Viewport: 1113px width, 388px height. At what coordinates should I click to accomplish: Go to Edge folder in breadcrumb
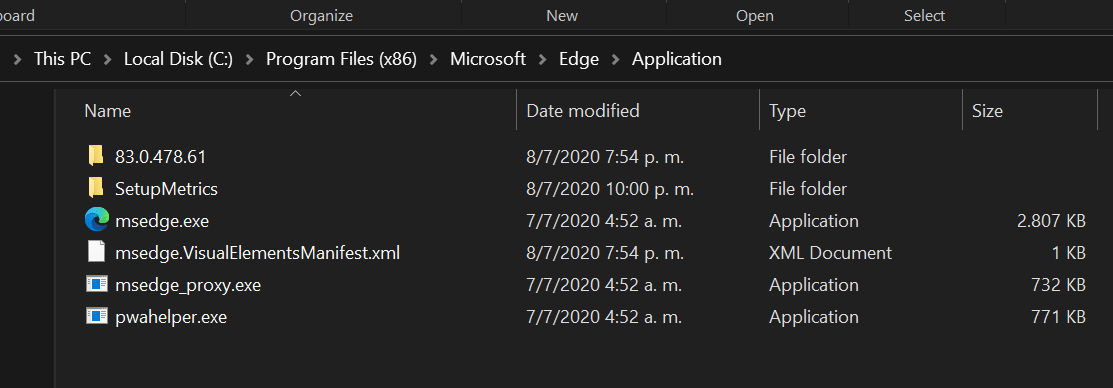[579, 60]
